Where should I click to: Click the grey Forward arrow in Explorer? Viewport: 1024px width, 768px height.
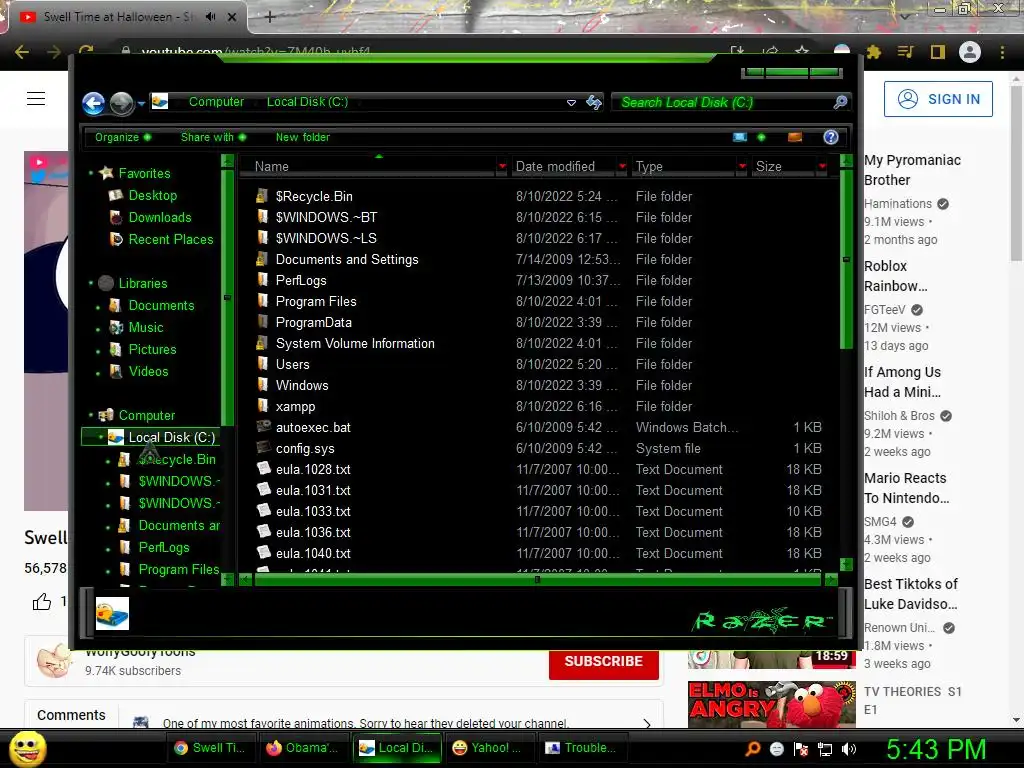coord(121,103)
